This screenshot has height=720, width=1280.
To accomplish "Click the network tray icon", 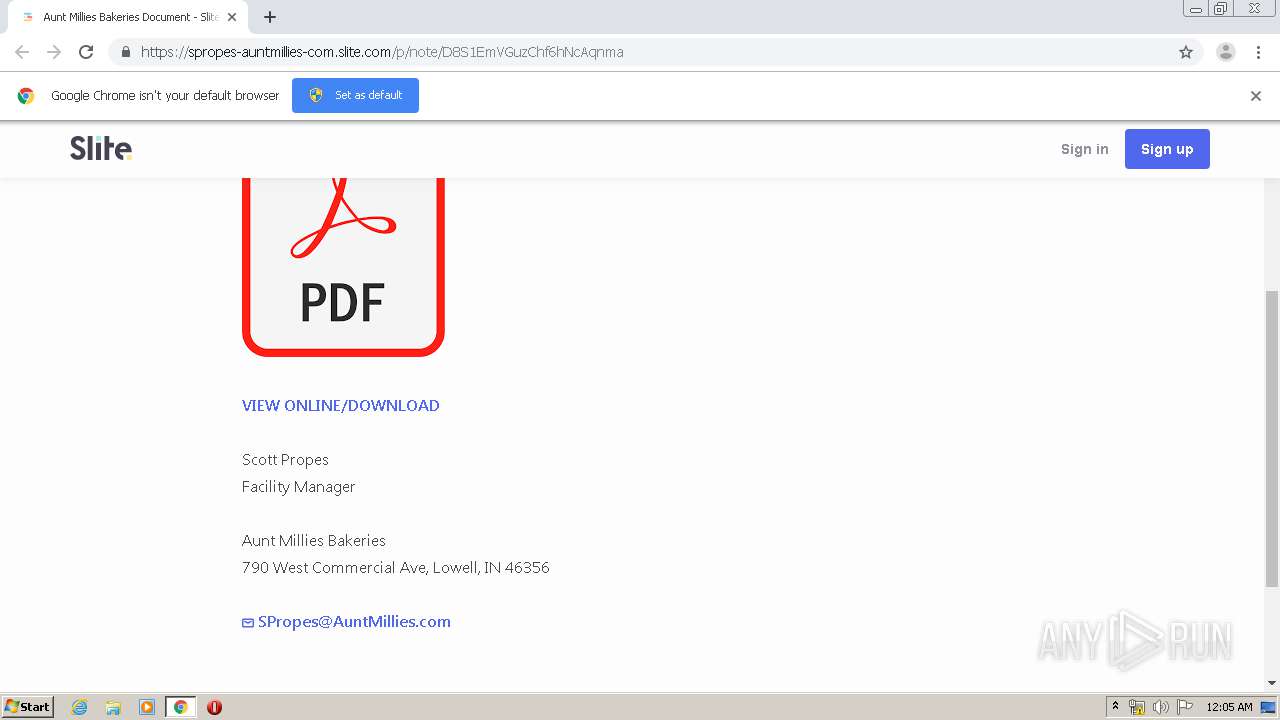I will [x=1137, y=707].
